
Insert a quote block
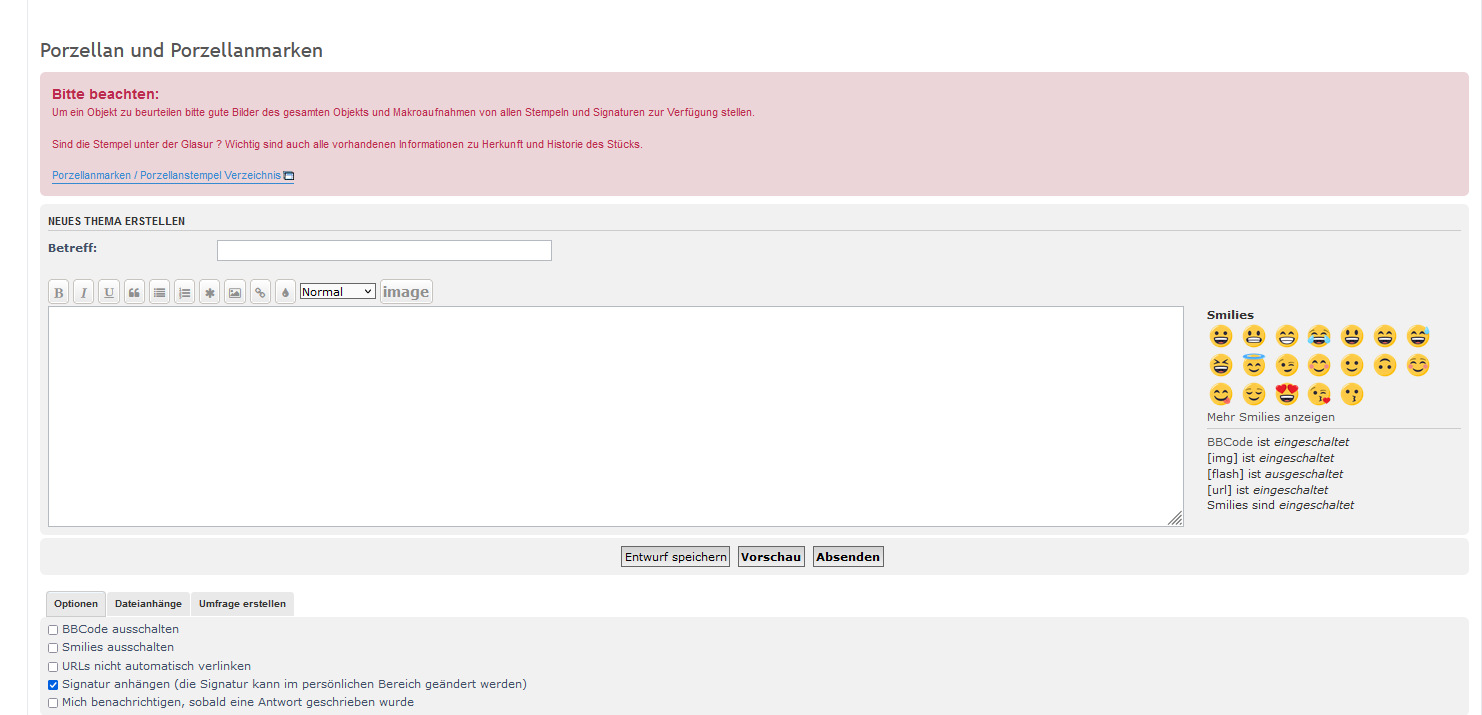click(134, 292)
